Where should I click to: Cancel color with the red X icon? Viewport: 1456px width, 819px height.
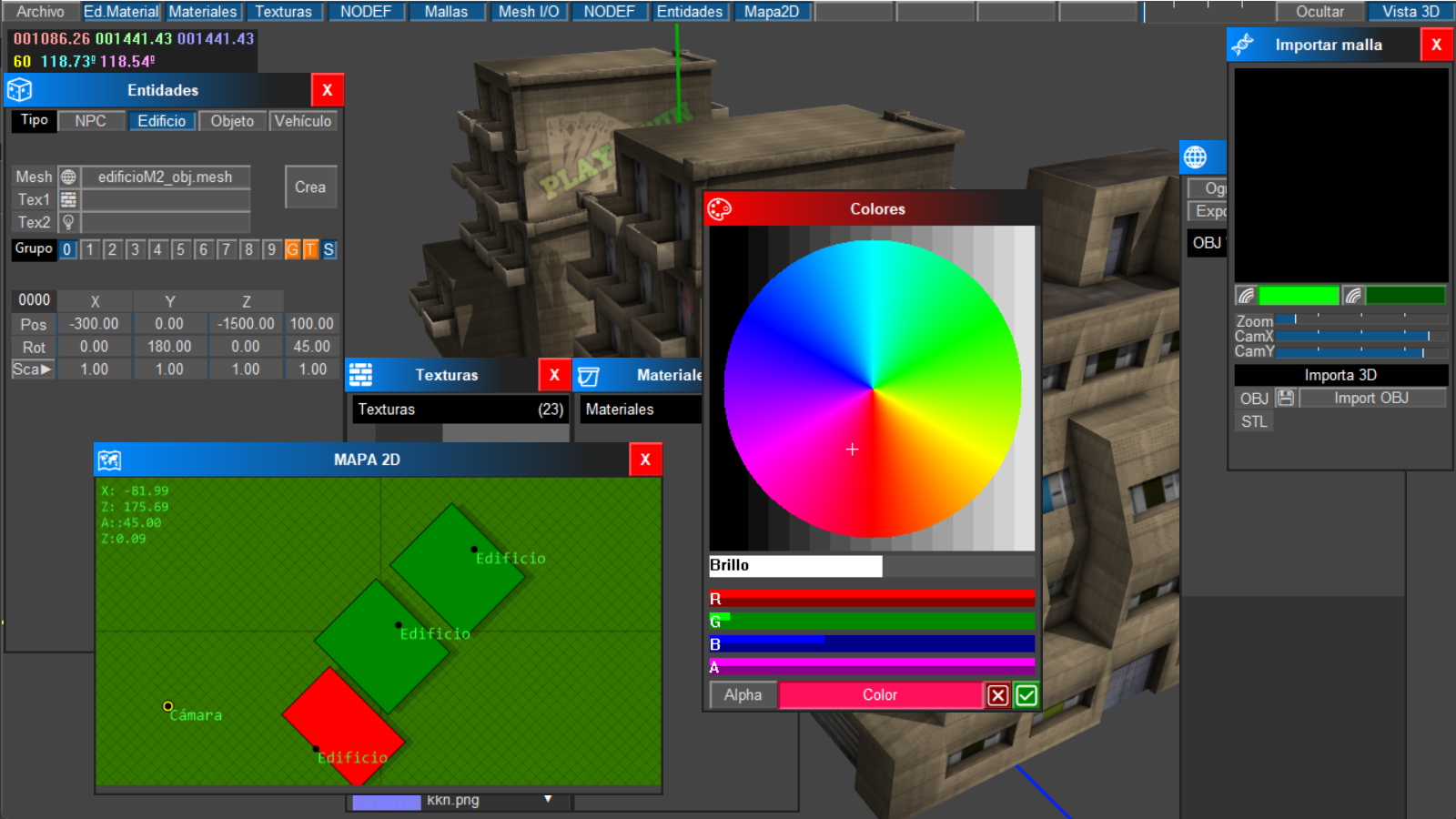(x=998, y=695)
